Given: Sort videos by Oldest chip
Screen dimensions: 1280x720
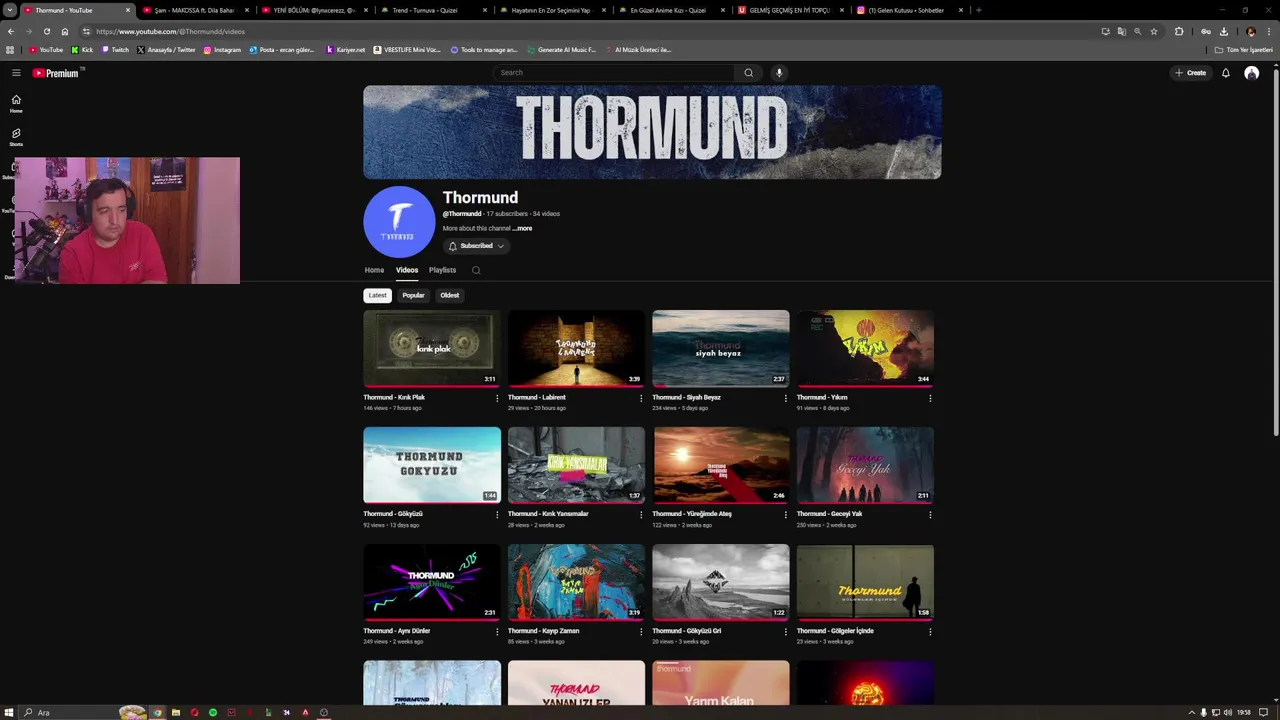Looking at the screenshot, I should [x=450, y=295].
